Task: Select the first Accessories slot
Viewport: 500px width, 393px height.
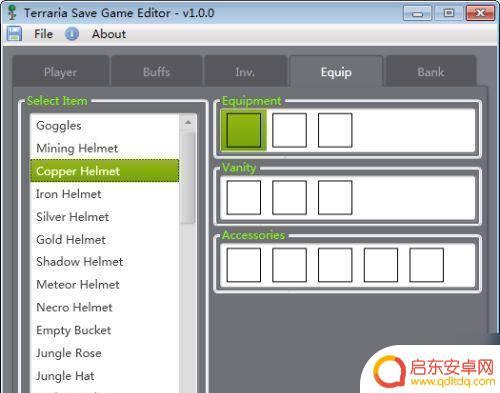Action: click(244, 265)
